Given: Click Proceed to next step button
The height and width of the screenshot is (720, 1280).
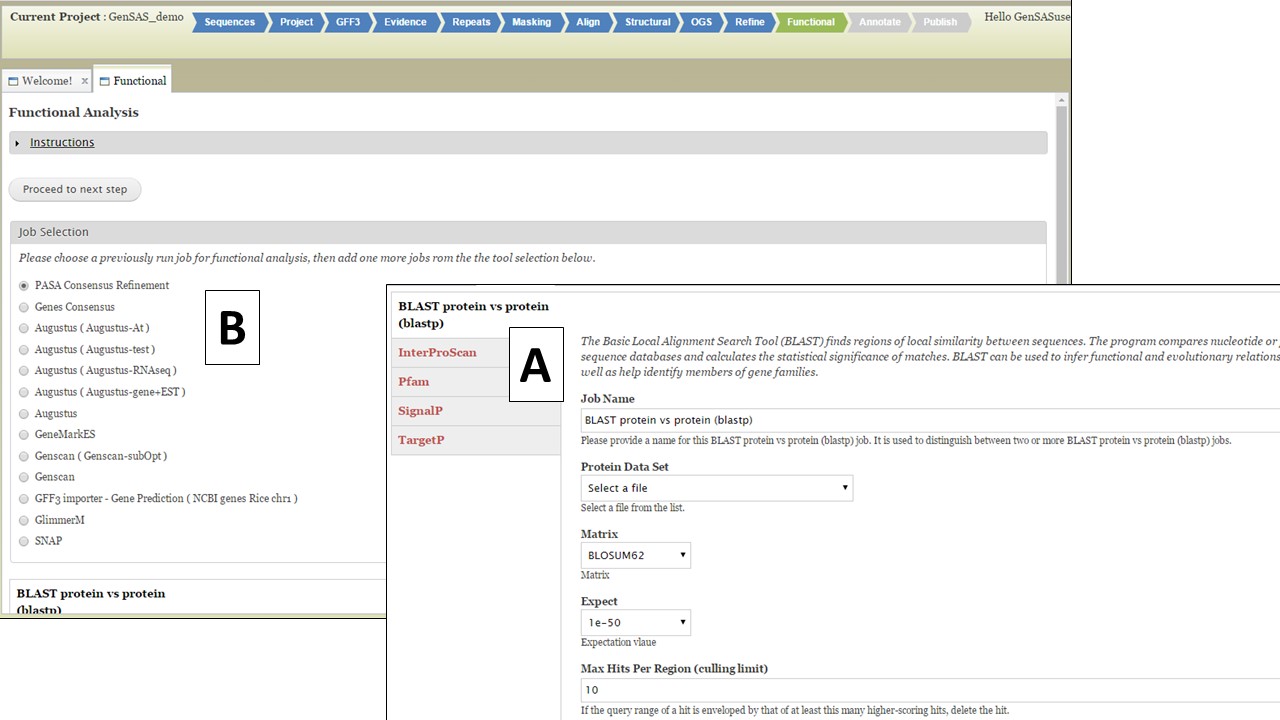Looking at the screenshot, I should (x=75, y=189).
